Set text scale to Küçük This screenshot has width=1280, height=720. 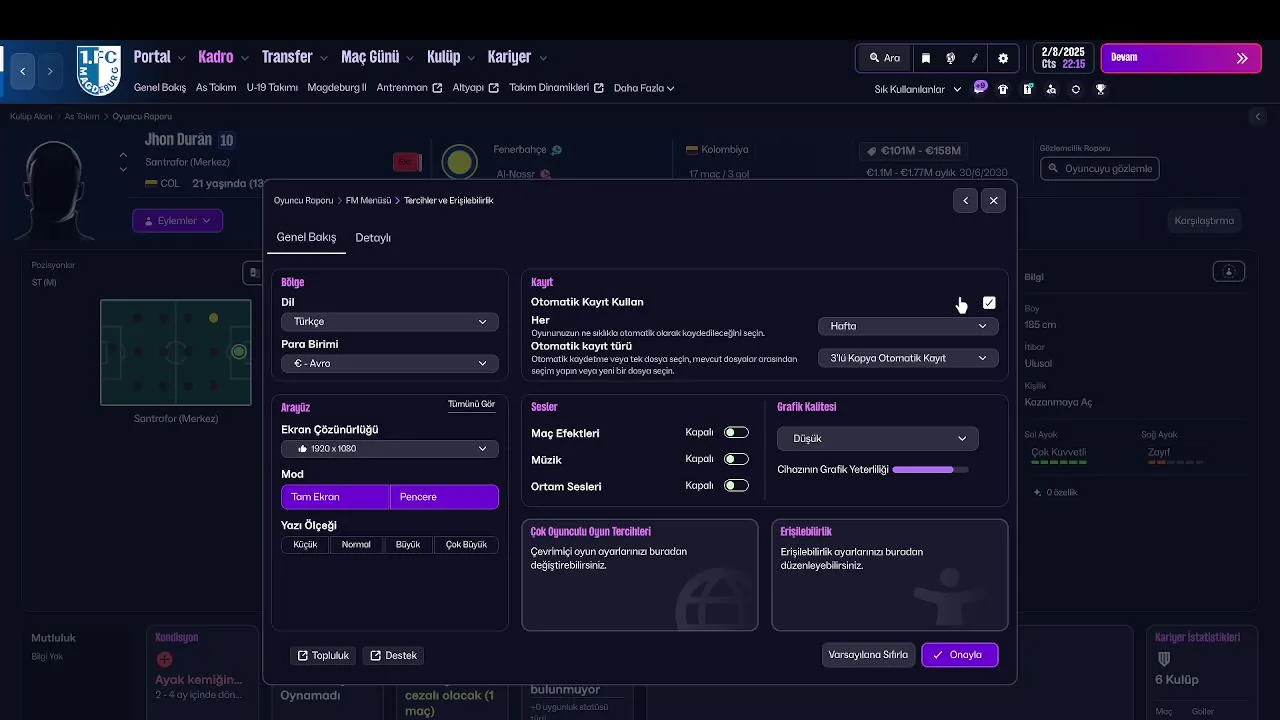306,545
